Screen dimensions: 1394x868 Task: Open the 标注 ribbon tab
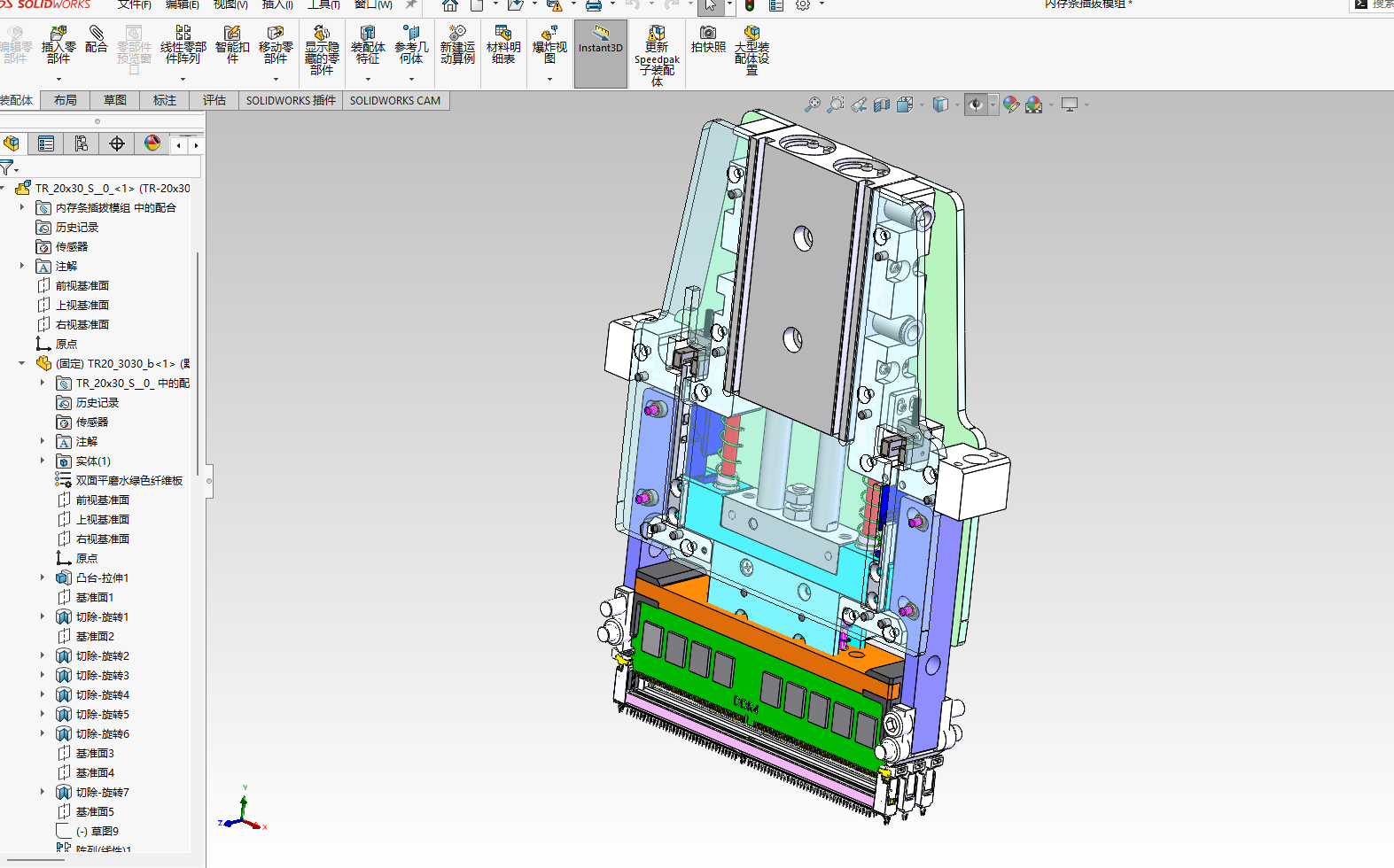[165, 100]
